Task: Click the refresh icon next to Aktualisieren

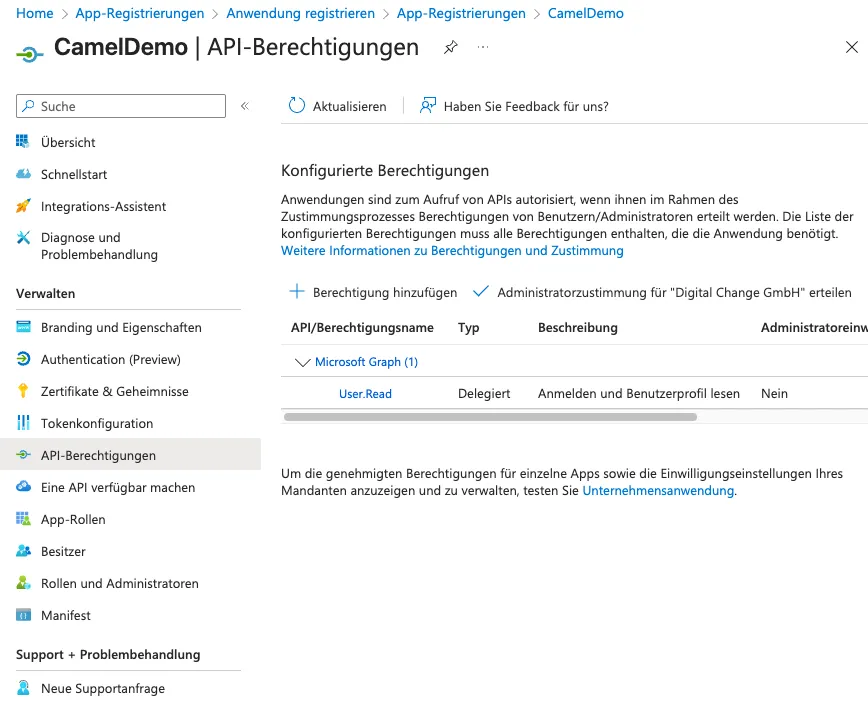Action: 297,105
